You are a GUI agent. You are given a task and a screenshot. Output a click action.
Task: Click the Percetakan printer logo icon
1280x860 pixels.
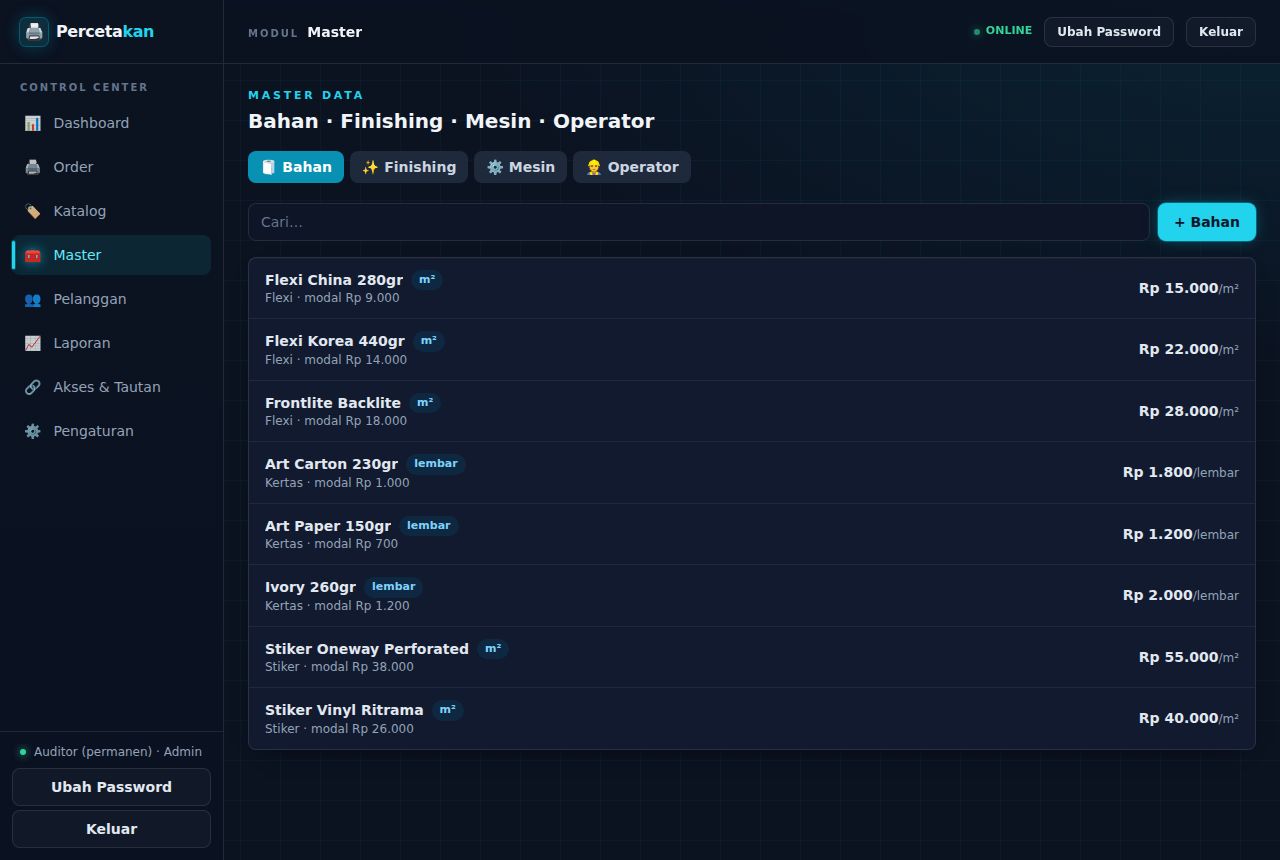(x=34, y=31)
